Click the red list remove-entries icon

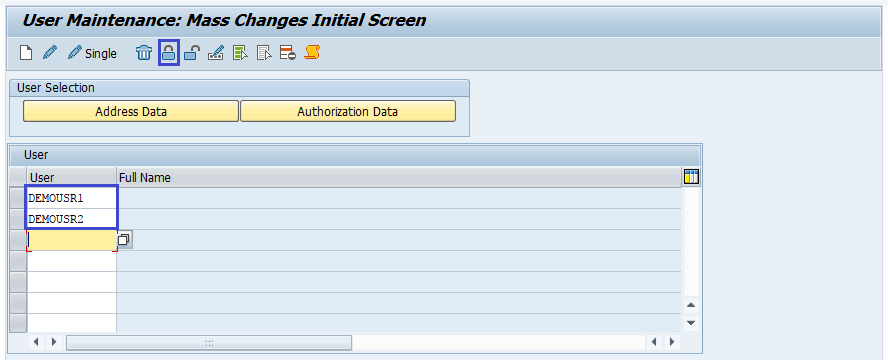tap(288, 53)
